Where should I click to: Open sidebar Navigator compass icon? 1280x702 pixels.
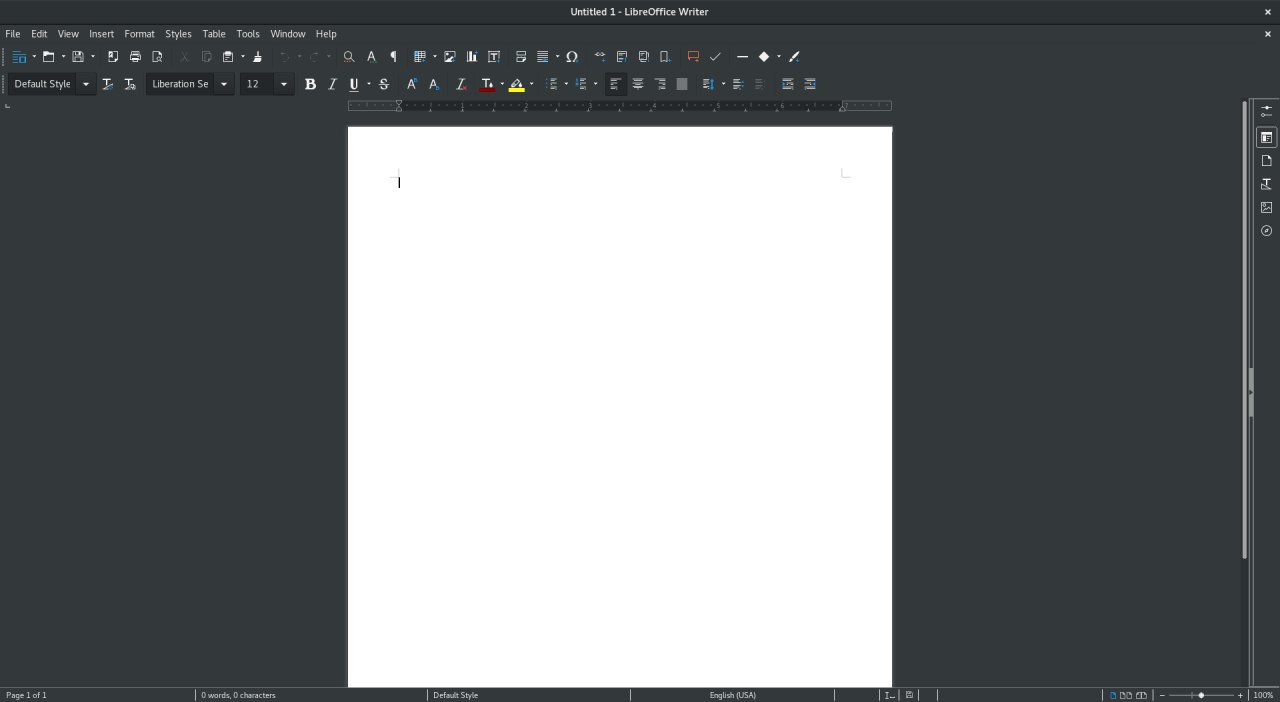[x=1267, y=231]
